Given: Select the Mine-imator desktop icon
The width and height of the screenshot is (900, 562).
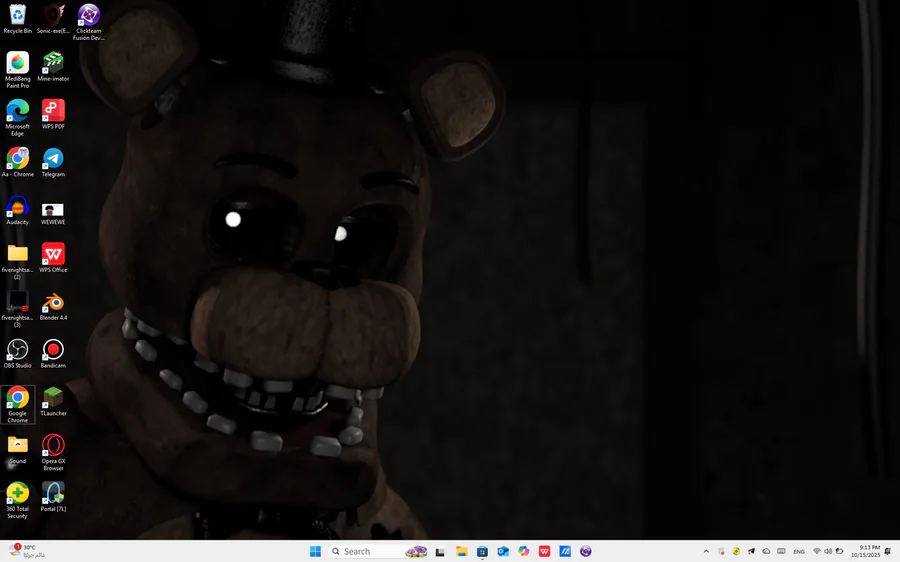Looking at the screenshot, I should pos(53,67).
